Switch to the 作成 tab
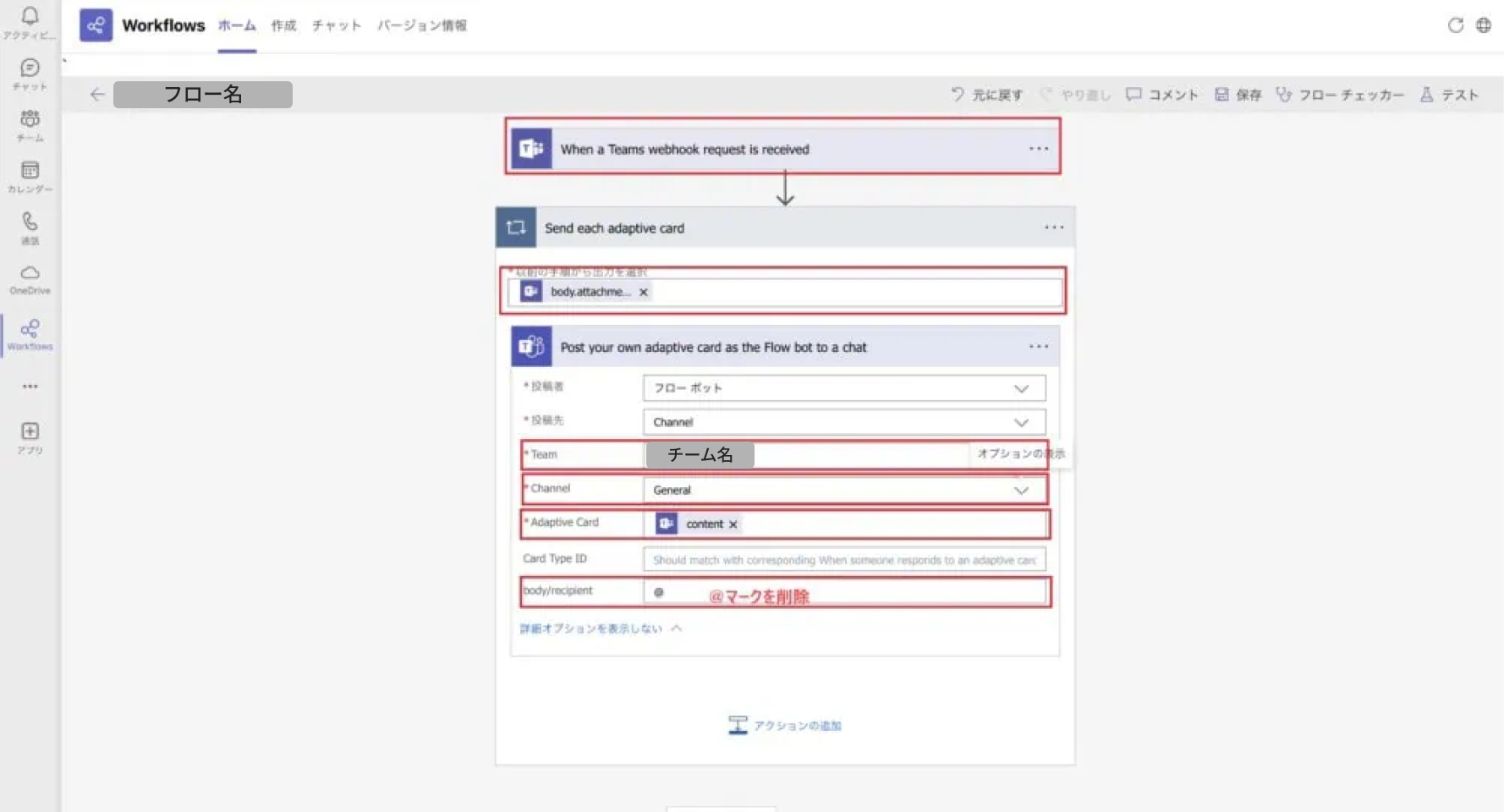1504x812 pixels. coord(283,25)
